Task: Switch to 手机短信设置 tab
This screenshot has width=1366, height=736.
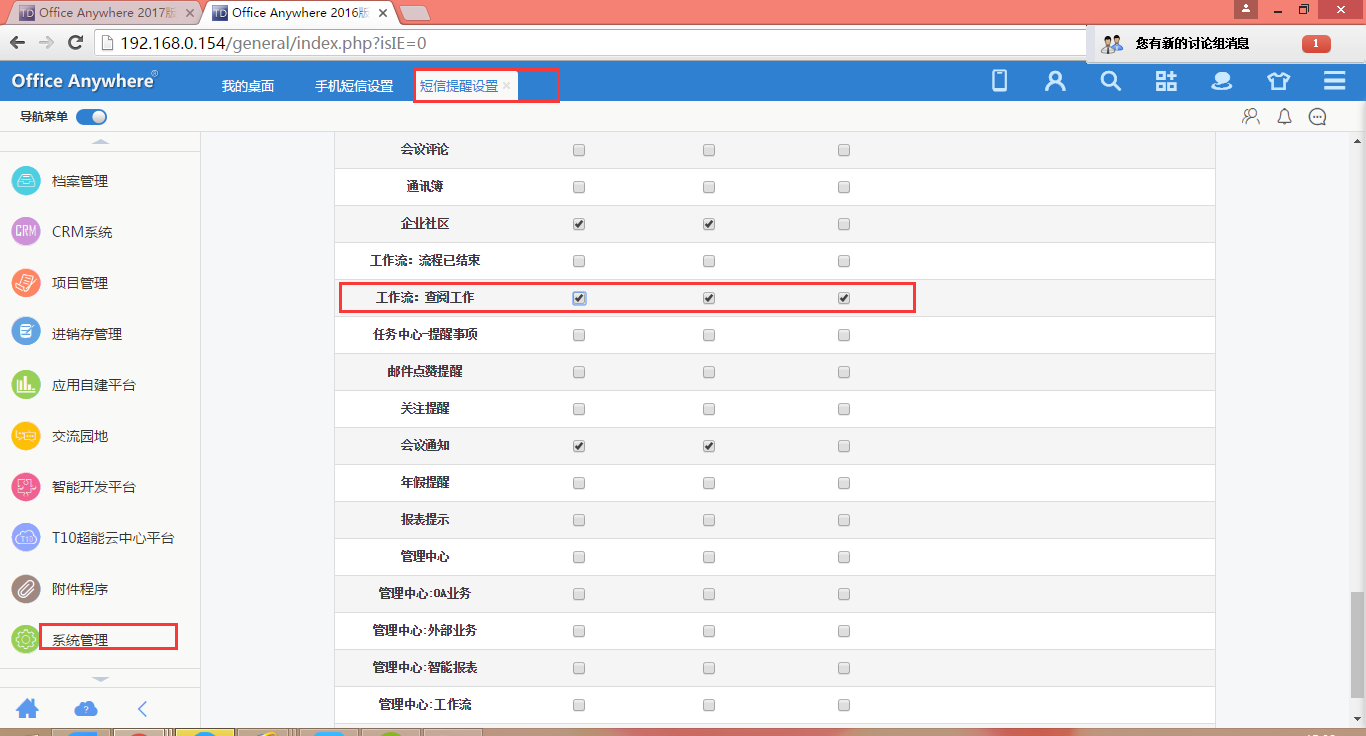Action: tap(354, 86)
